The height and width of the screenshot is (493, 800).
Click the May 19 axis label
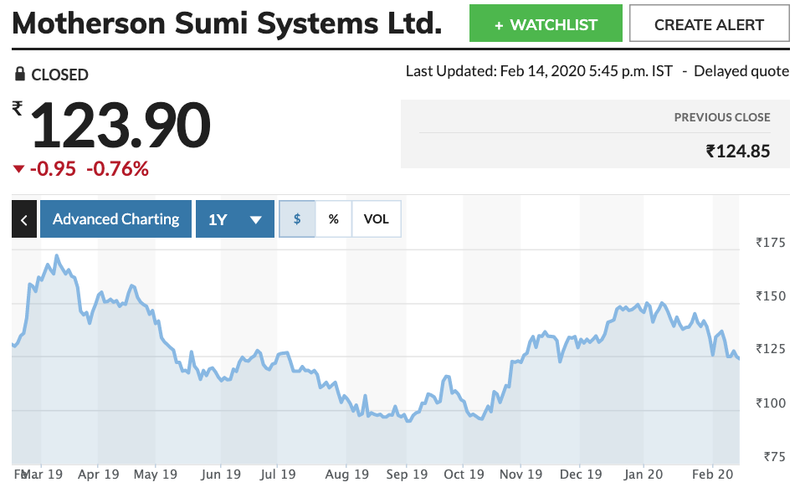pos(155,474)
